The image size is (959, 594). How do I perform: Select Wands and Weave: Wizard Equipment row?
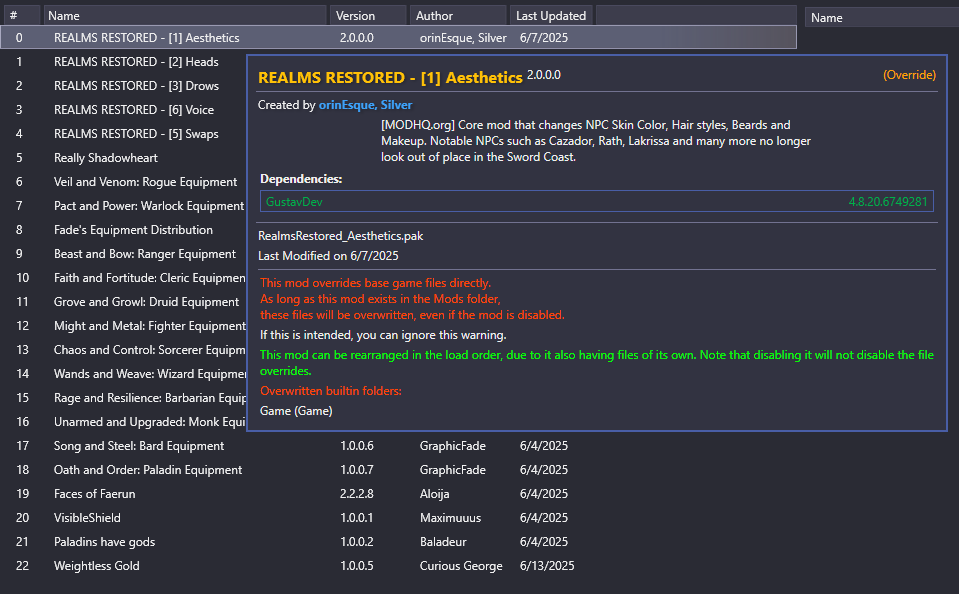coord(150,373)
